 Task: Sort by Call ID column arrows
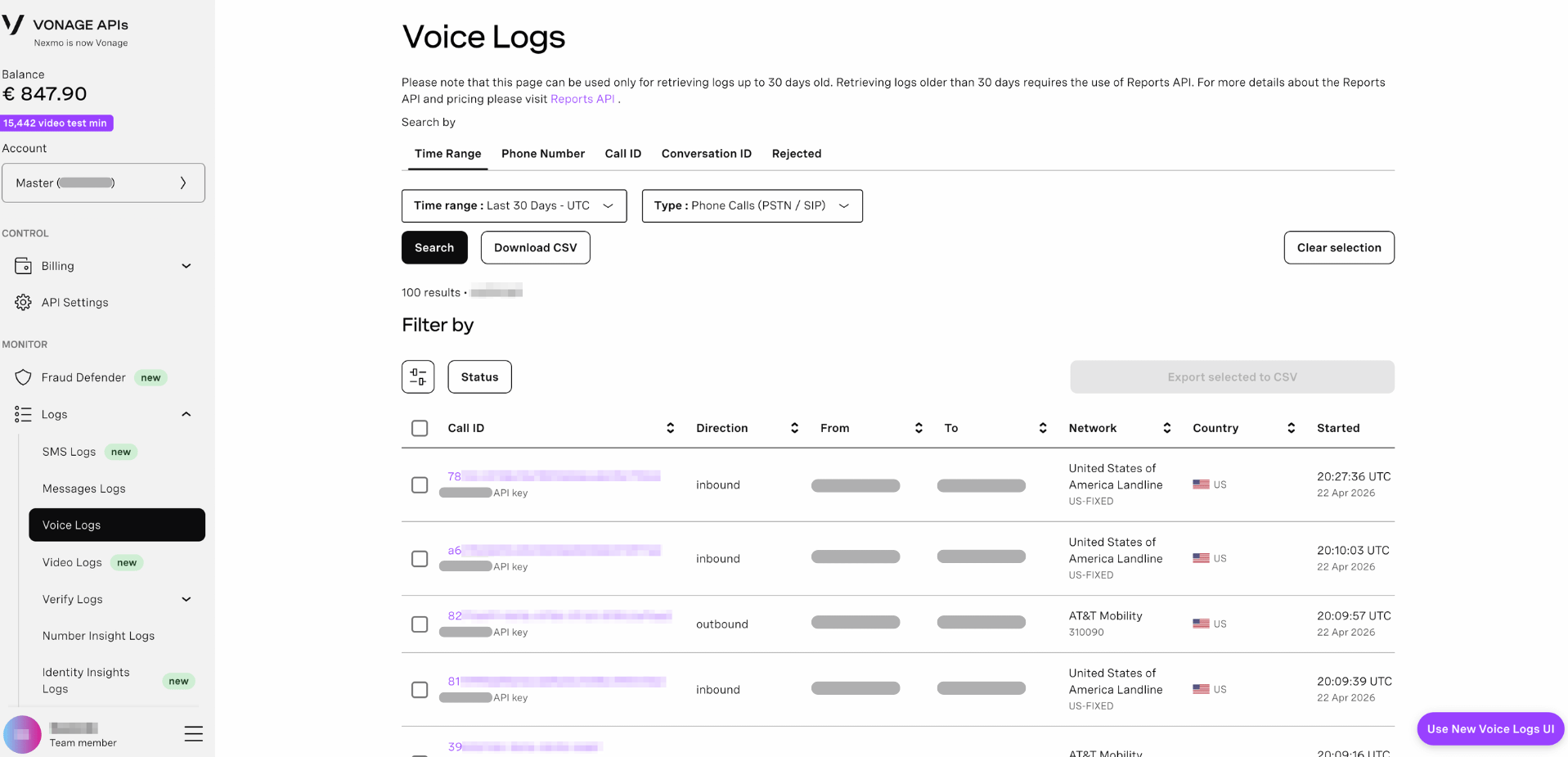pos(671,428)
